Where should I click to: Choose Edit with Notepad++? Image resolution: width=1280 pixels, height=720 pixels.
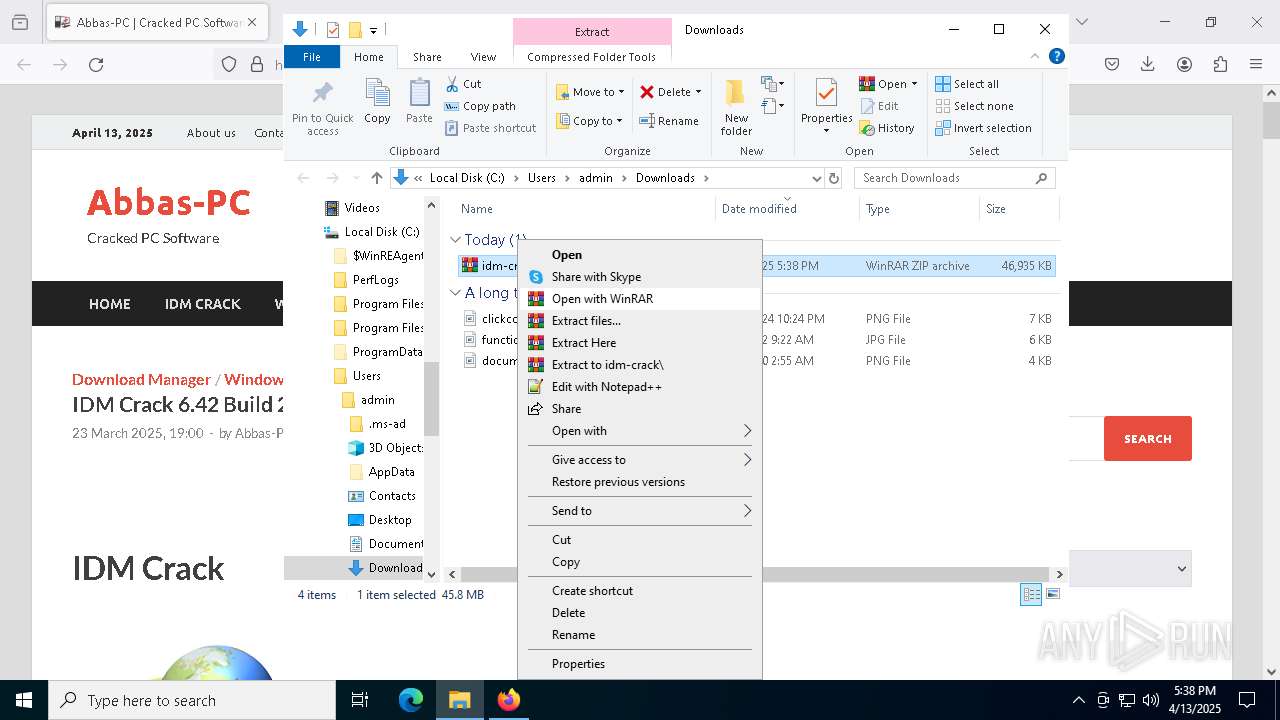click(x=640, y=387)
